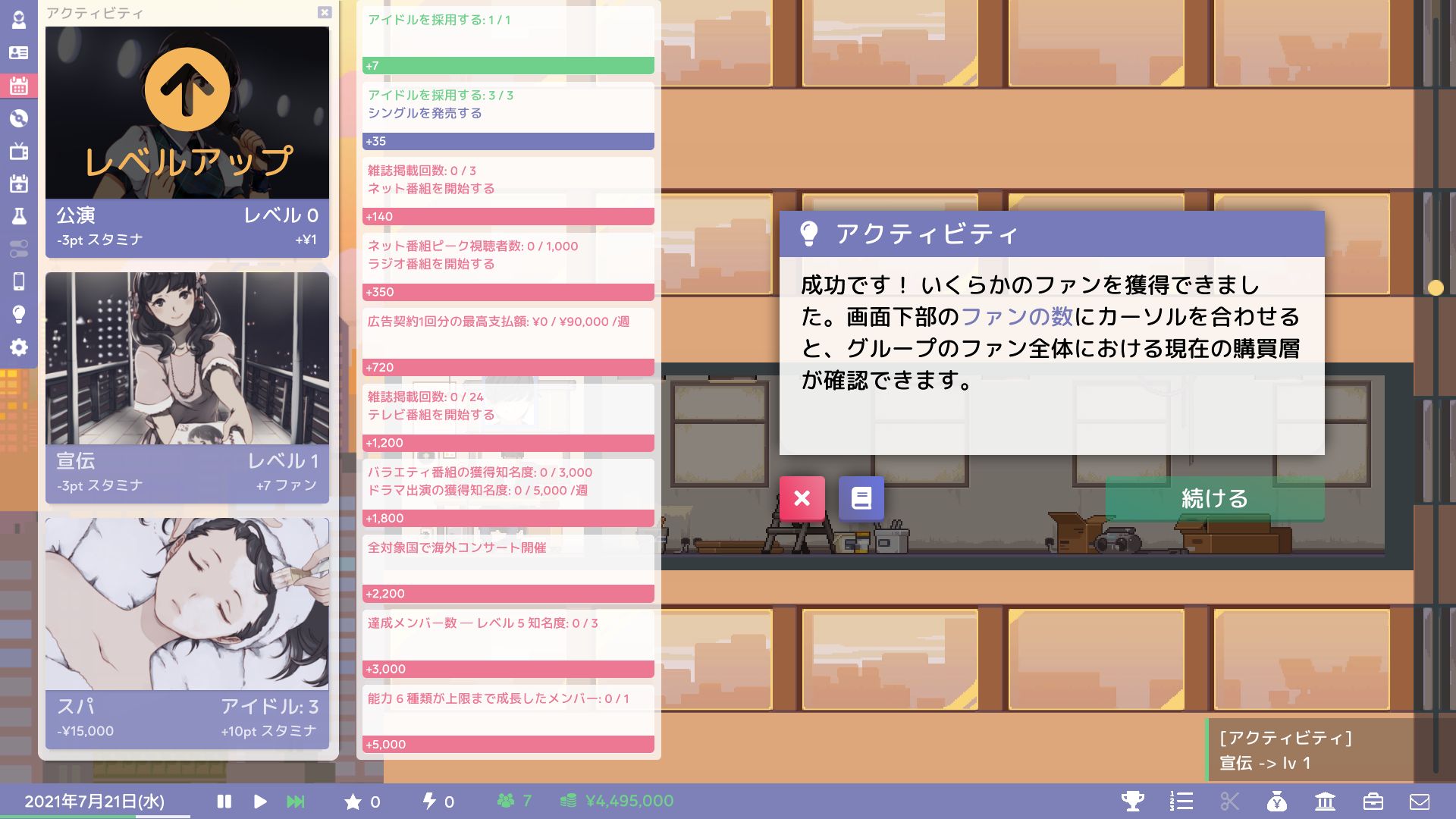Open the star calendar events icon
1456x819 pixels.
[18, 184]
